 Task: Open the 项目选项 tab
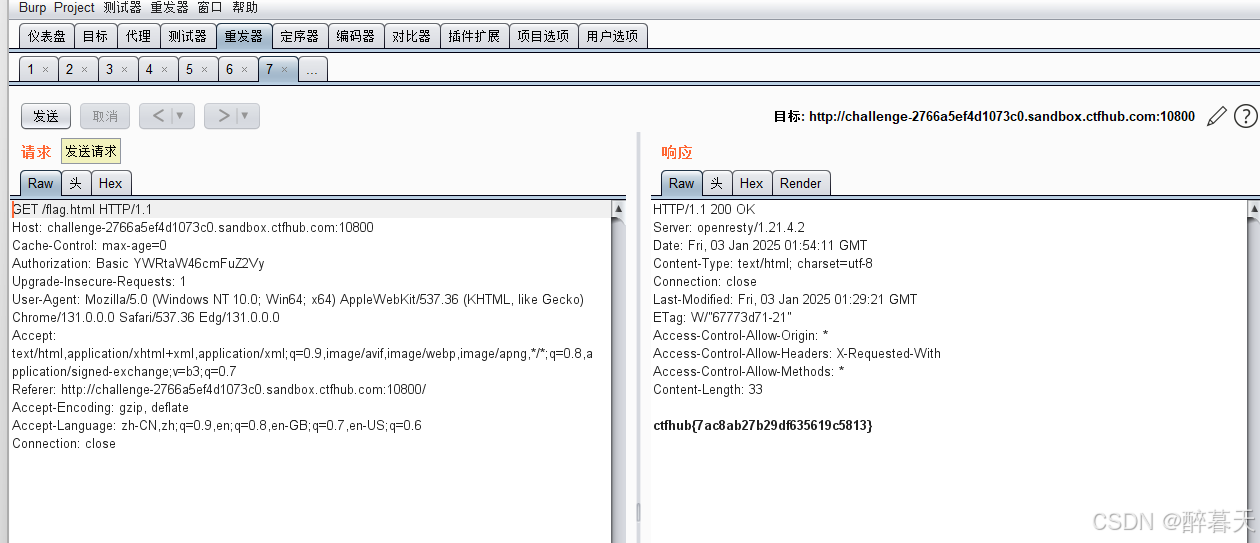pos(543,36)
